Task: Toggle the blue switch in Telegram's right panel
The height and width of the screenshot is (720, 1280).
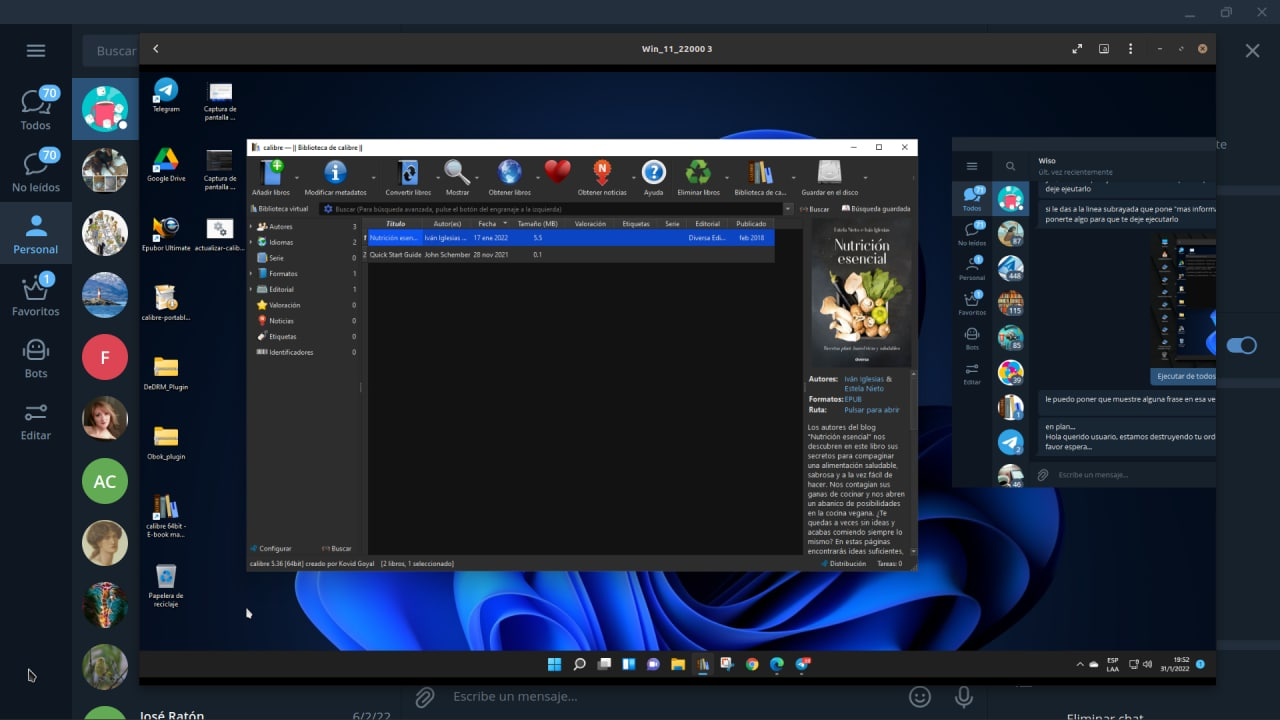Action: click(x=1241, y=345)
